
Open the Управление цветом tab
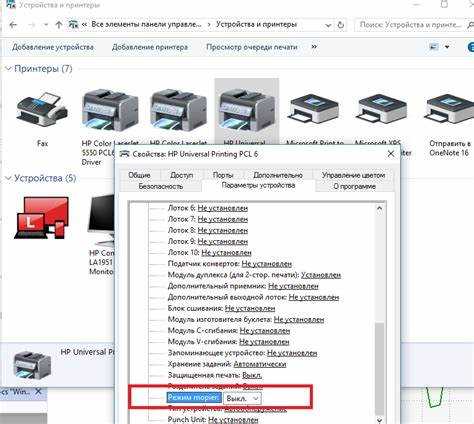coord(353,175)
